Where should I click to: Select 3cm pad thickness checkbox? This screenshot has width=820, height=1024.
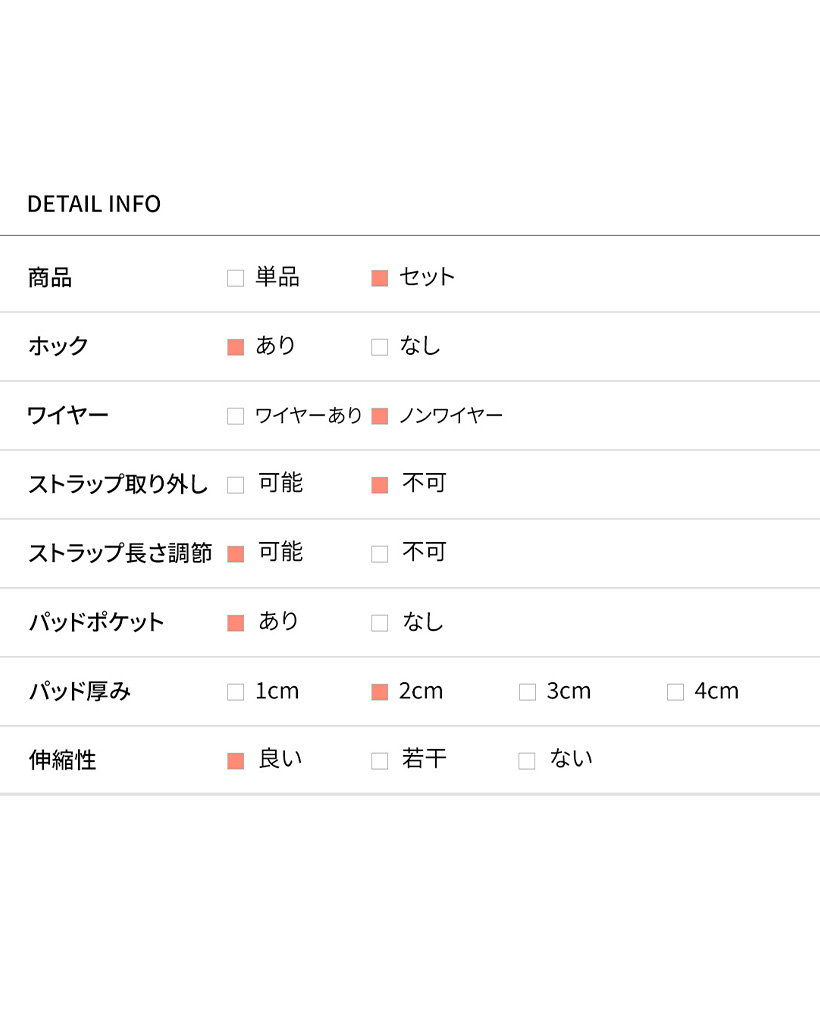(x=527, y=692)
